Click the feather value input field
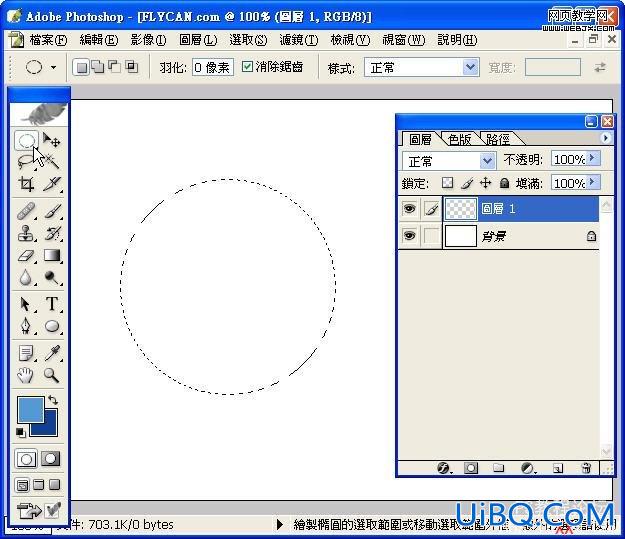625x539 pixels. pos(213,67)
